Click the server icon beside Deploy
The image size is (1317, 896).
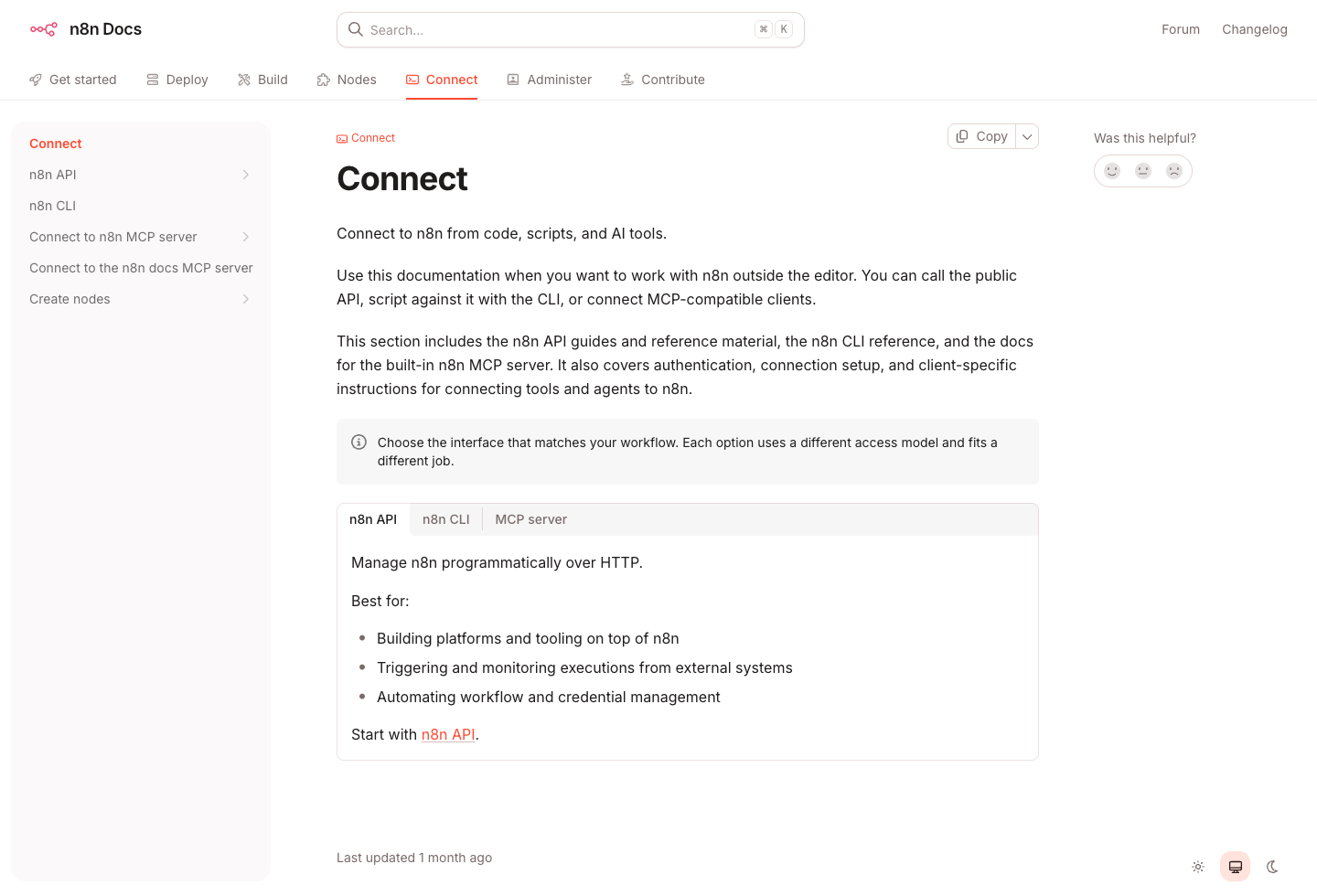click(x=153, y=80)
